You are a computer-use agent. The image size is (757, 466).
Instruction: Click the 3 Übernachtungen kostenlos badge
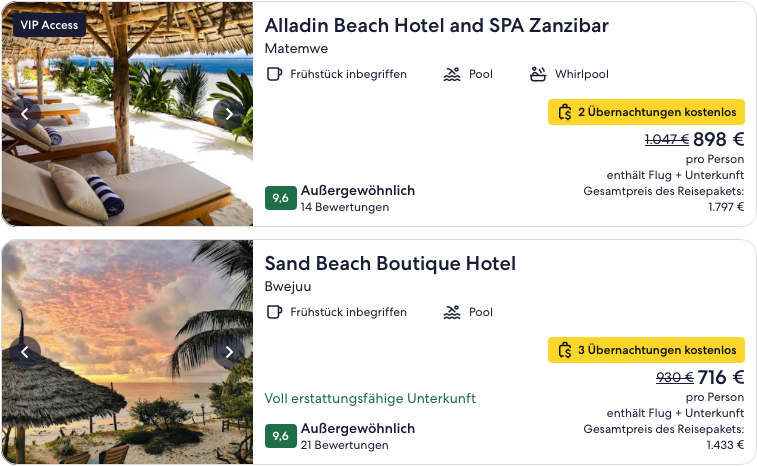tap(647, 350)
